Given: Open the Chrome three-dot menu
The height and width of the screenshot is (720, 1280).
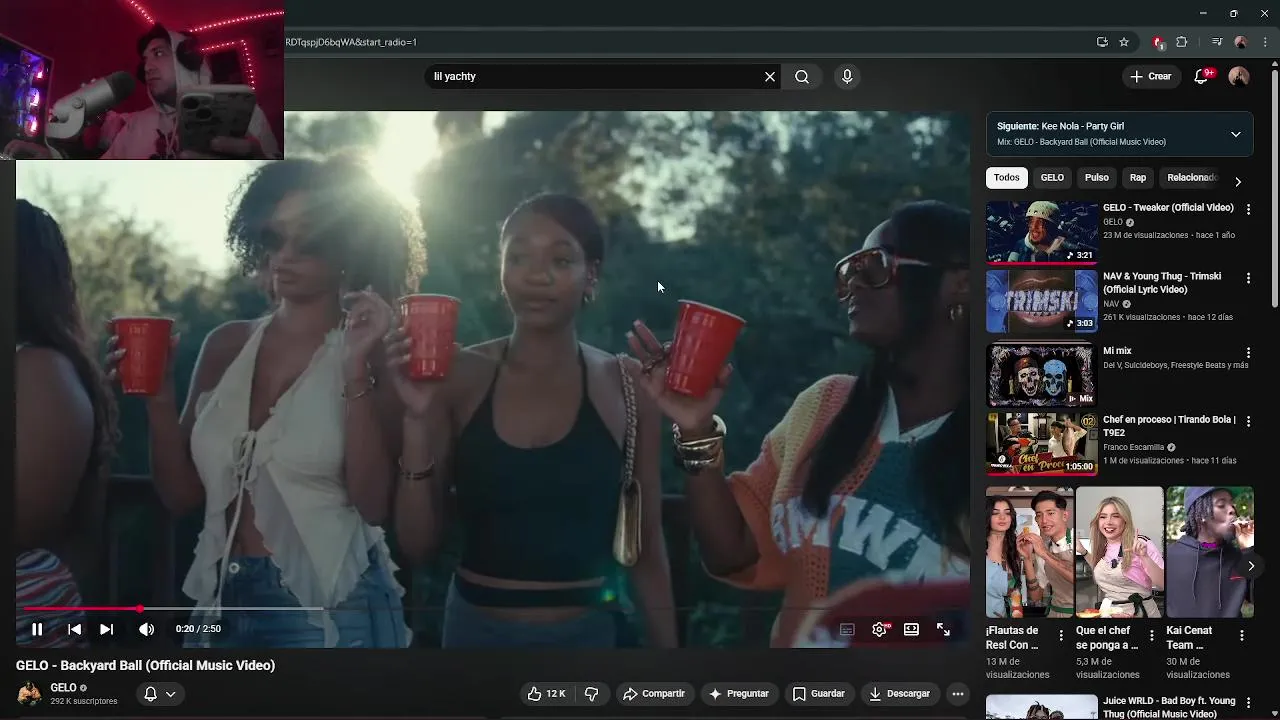Looking at the screenshot, I should pyautogui.click(x=1265, y=42).
